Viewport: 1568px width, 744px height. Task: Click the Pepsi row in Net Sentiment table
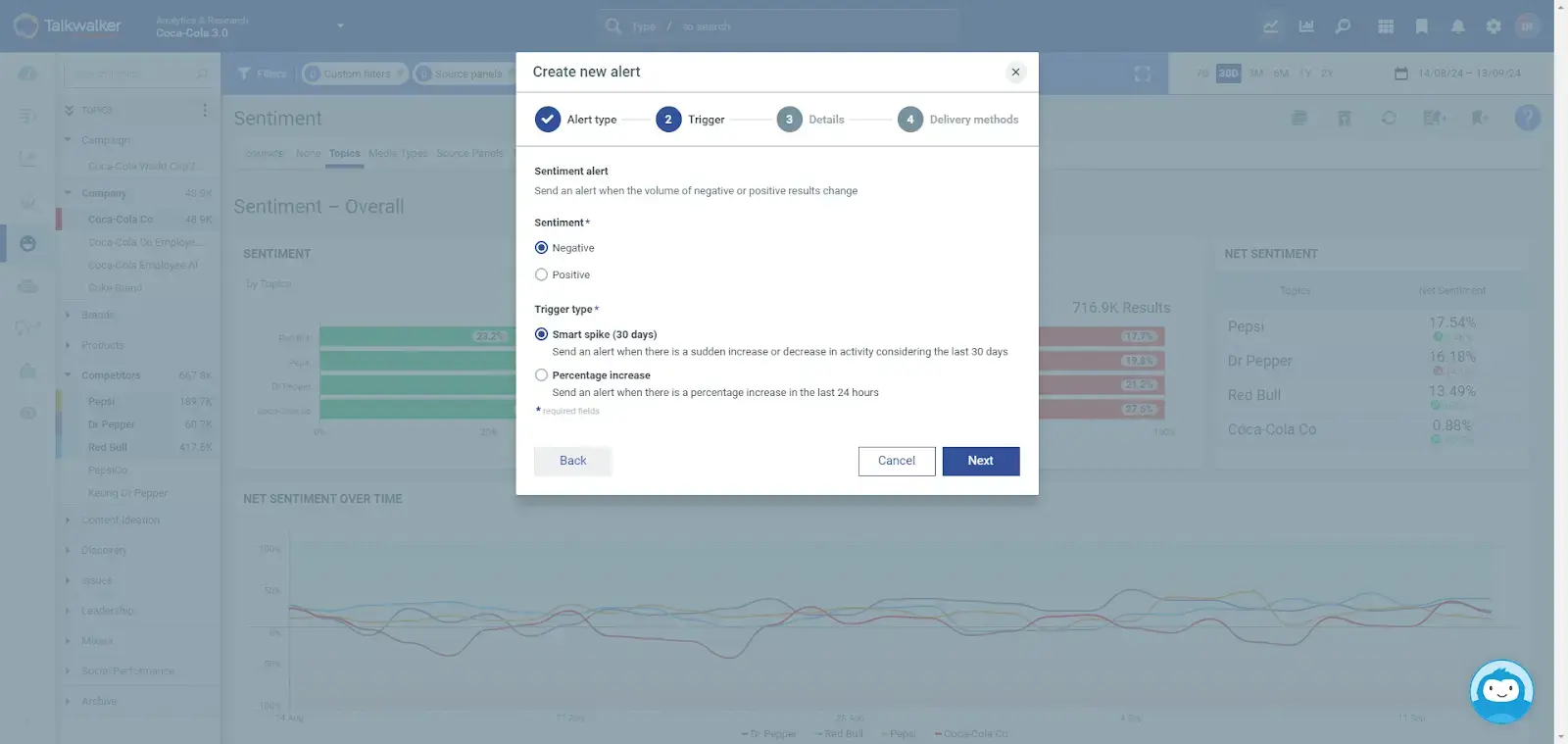[x=1372, y=327]
